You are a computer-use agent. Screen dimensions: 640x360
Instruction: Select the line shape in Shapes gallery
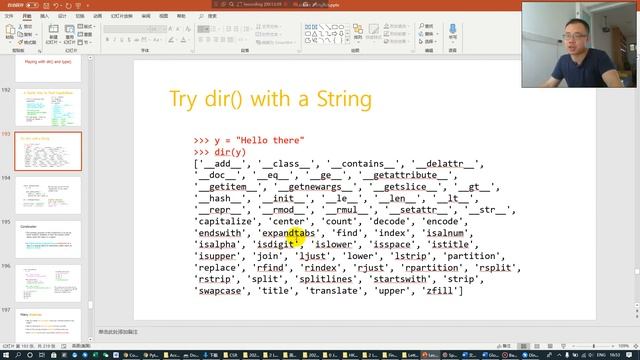(322, 27)
